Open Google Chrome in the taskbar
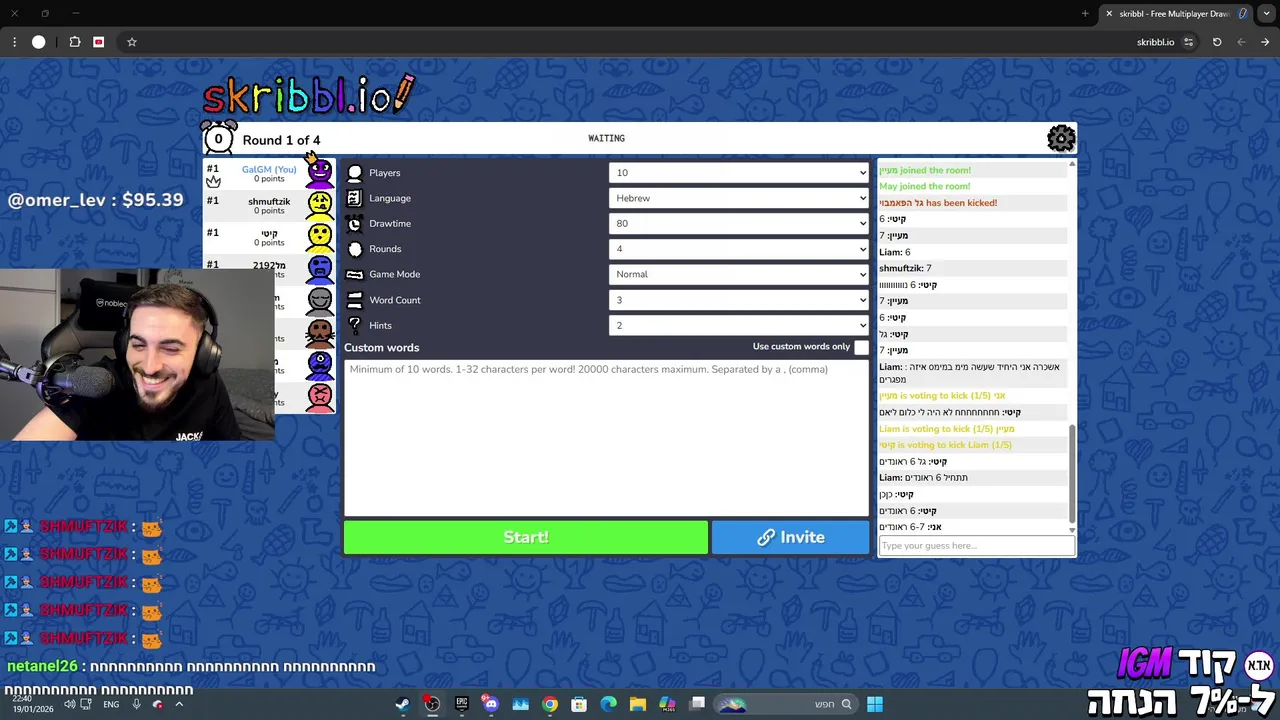The image size is (1280, 720). point(550,704)
